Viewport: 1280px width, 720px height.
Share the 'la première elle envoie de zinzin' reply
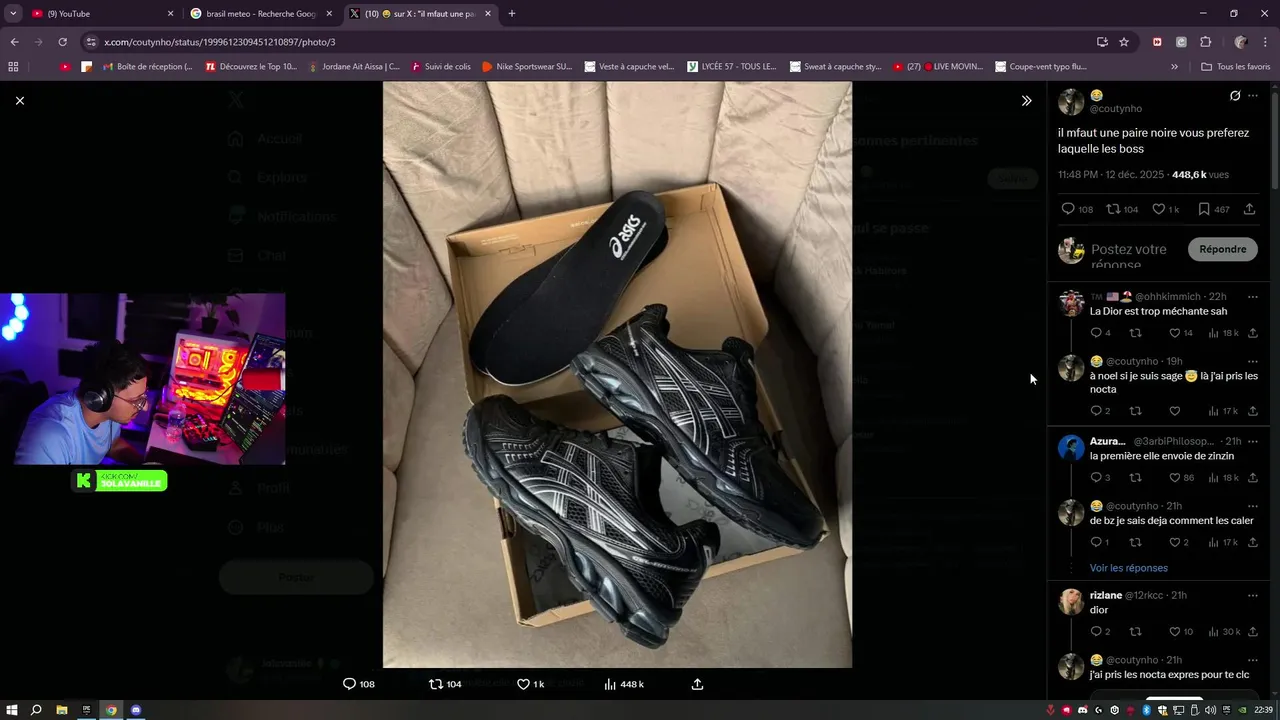pos(1252,478)
